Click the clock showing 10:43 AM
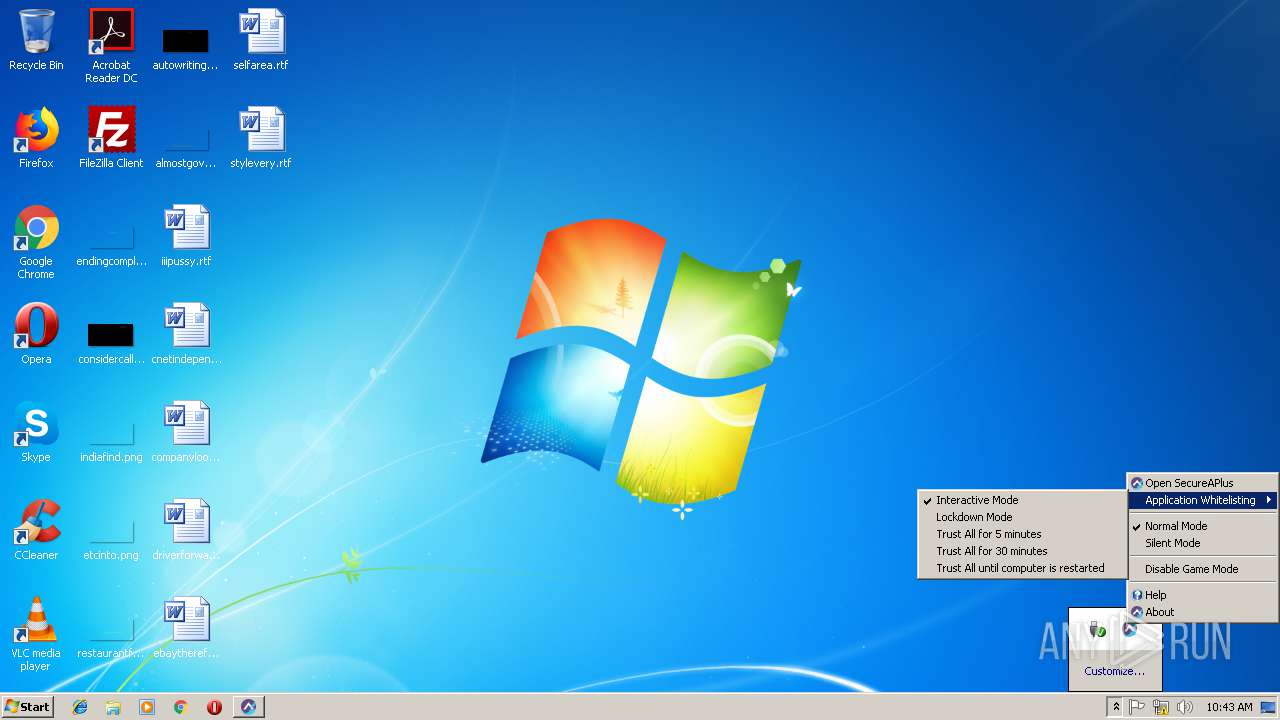This screenshot has width=1280, height=720. point(1229,707)
